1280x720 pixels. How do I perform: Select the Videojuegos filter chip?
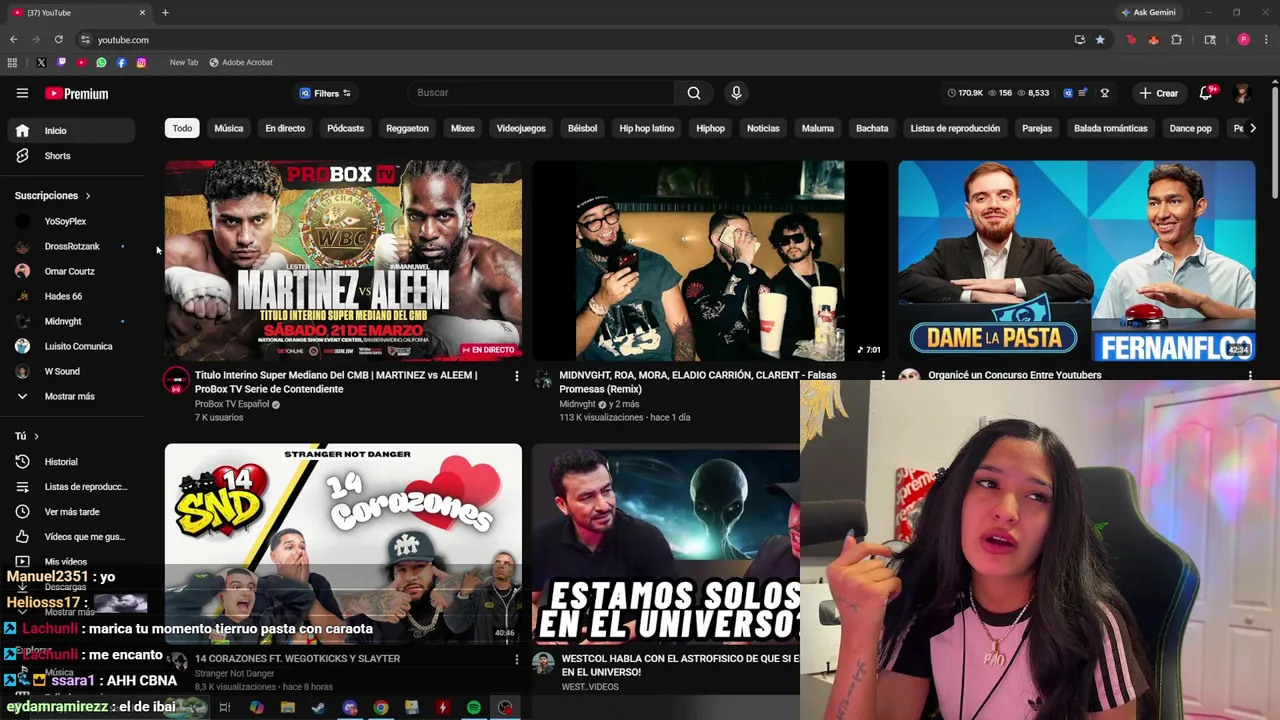pyautogui.click(x=521, y=128)
